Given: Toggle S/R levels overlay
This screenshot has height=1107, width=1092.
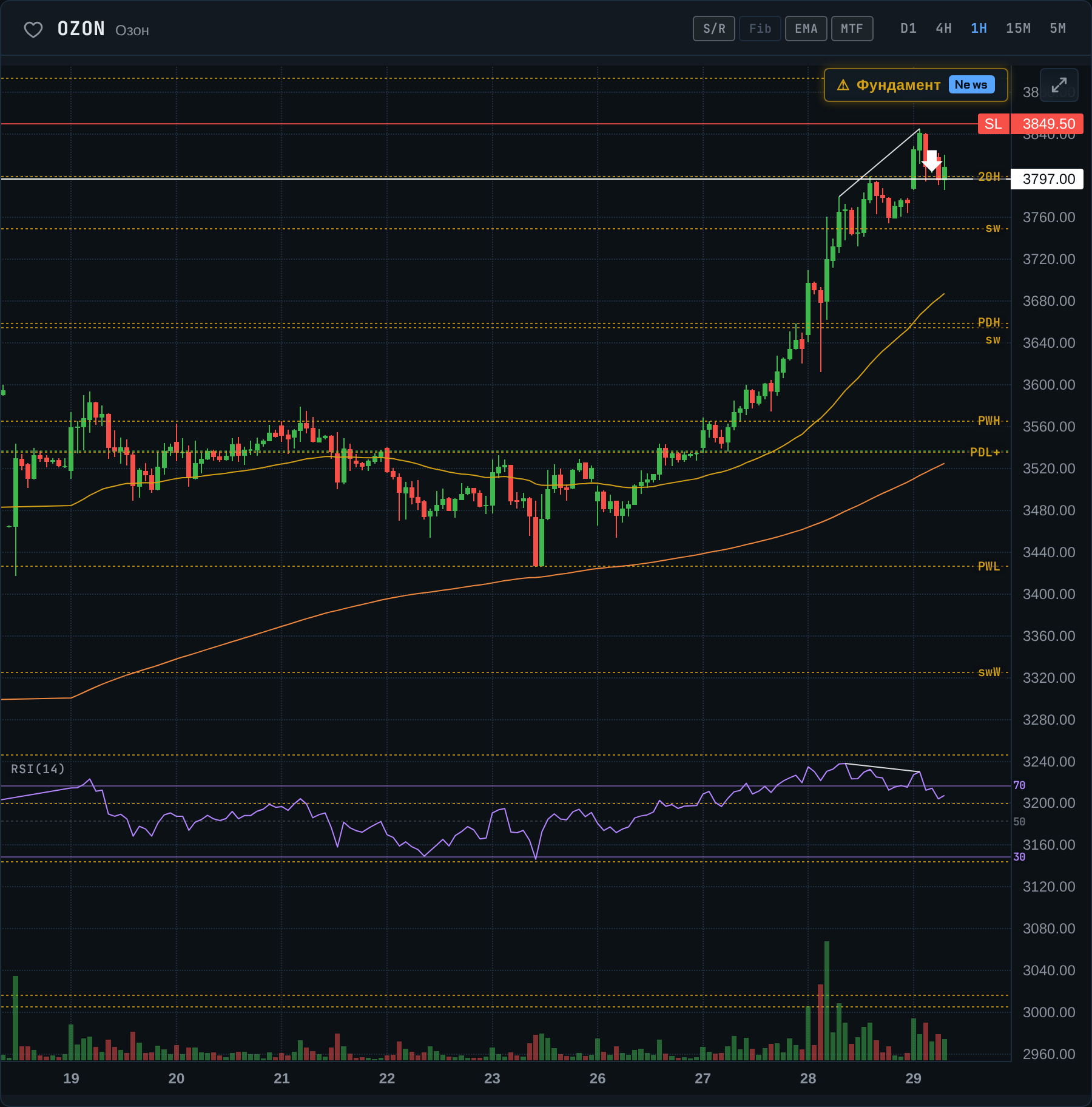Looking at the screenshot, I should click(714, 29).
